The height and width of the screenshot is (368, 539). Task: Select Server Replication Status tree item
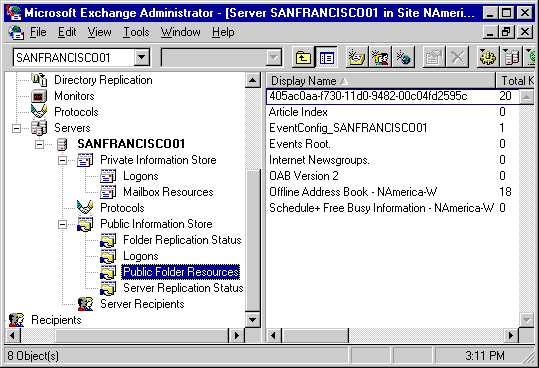coord(183,288)
